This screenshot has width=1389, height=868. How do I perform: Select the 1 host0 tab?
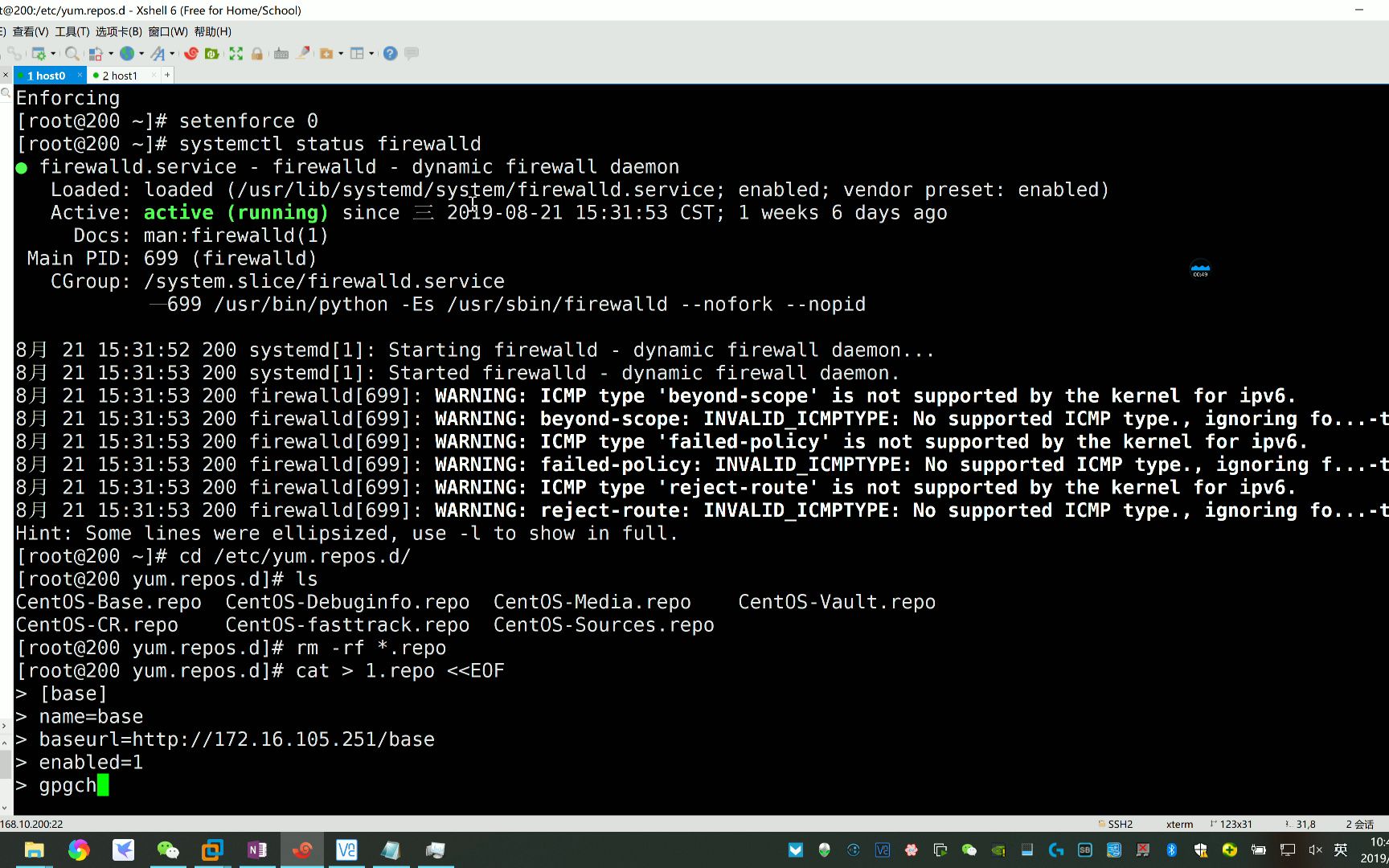click(x=46, y=76)
